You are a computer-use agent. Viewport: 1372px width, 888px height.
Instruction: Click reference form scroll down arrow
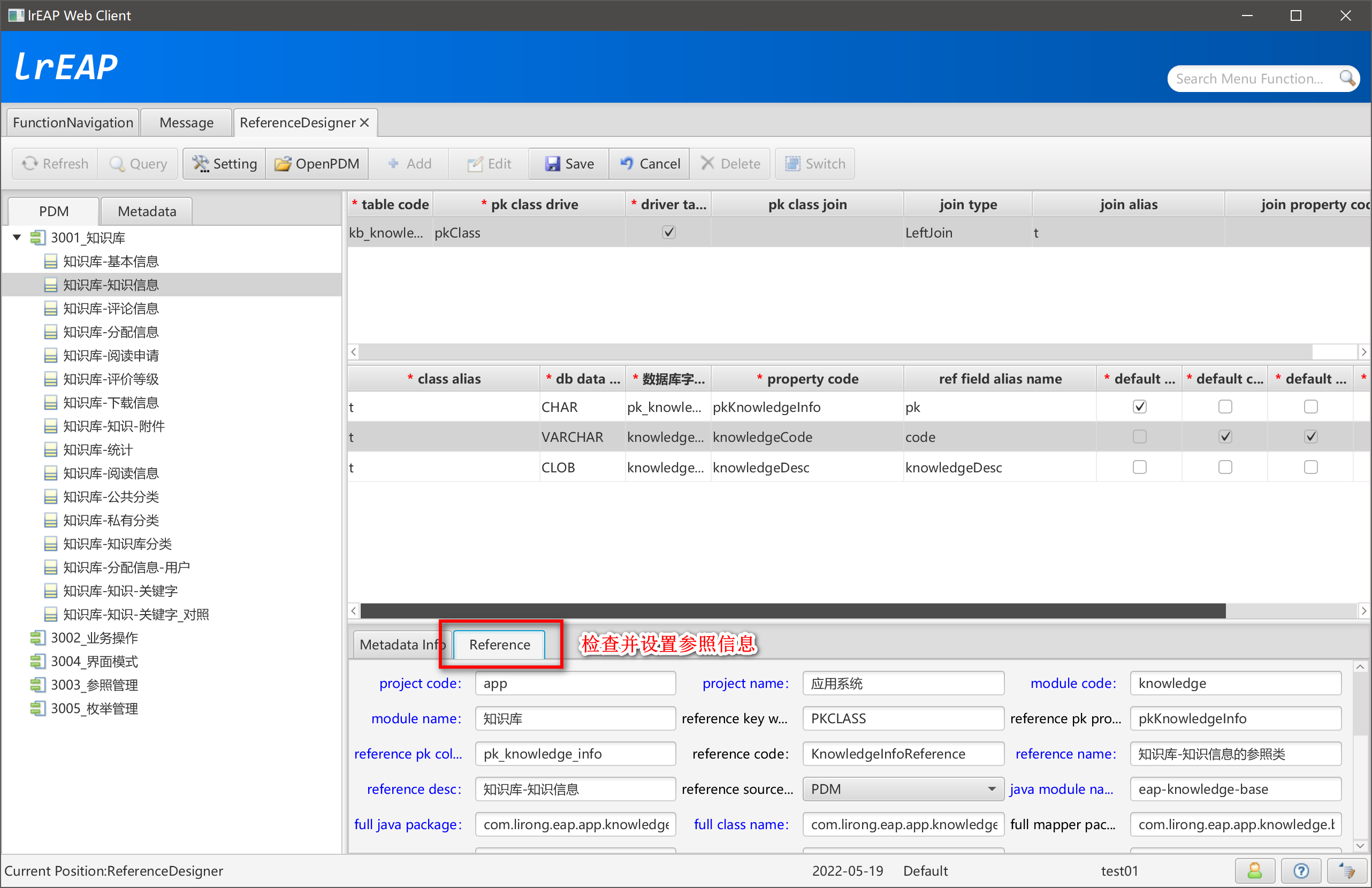click(x=1360, y=846)
